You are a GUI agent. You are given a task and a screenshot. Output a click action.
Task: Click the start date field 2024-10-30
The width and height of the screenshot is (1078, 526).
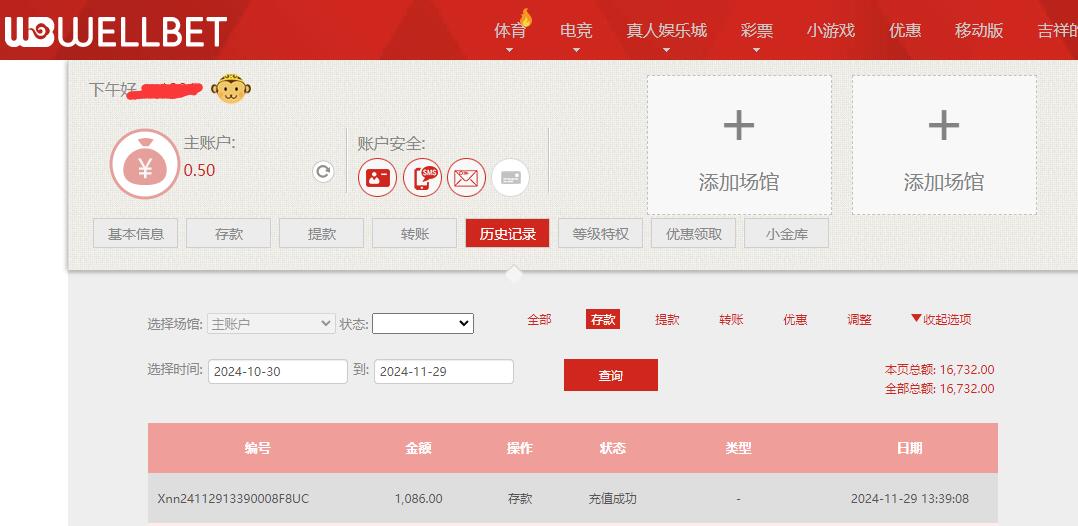pyautogui.click(x=277, y=371)
